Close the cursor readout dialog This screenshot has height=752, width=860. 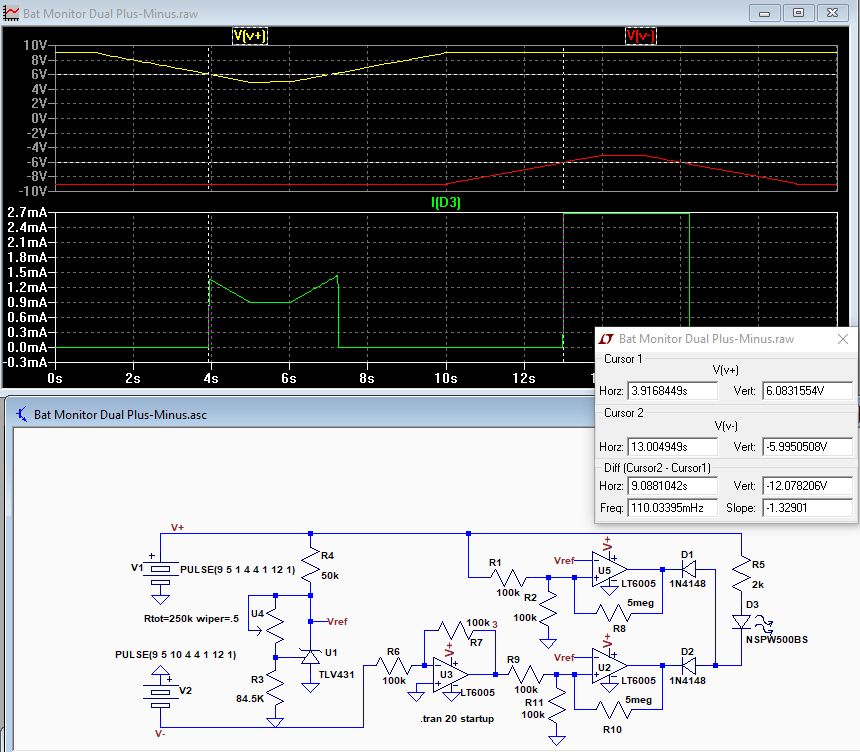click(843, 339)
